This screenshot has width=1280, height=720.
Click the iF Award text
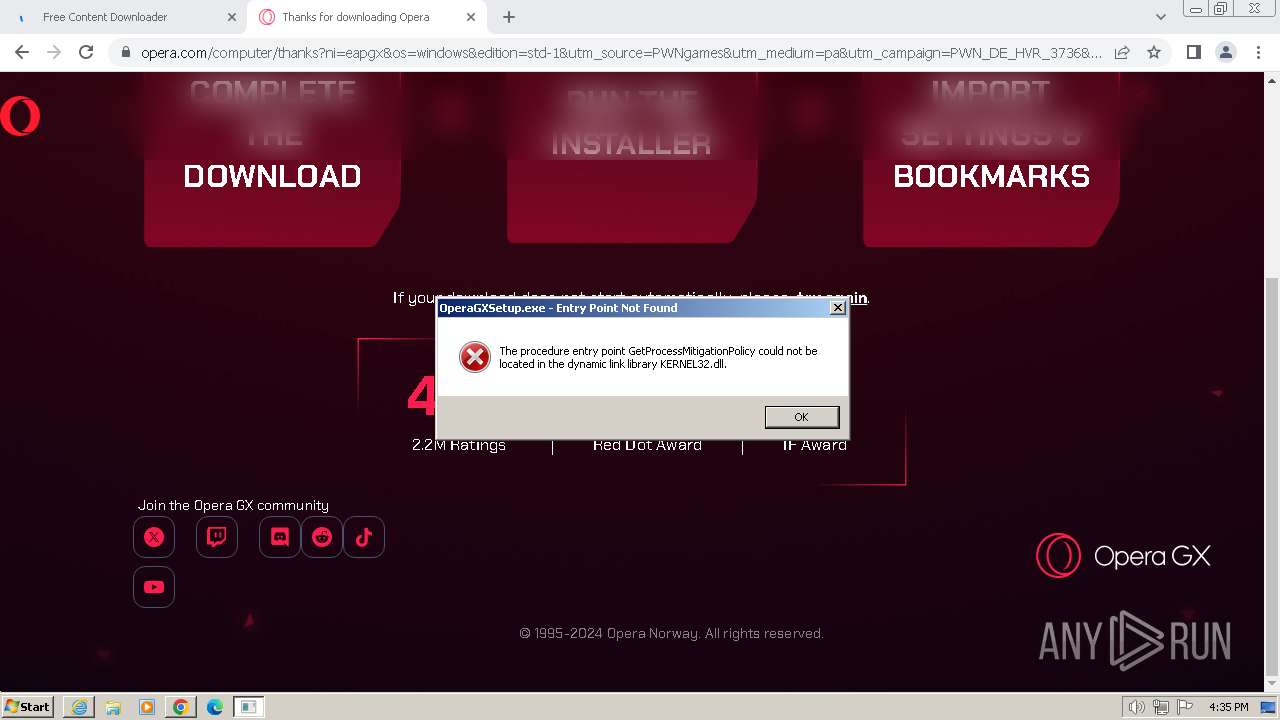[815, 445]
